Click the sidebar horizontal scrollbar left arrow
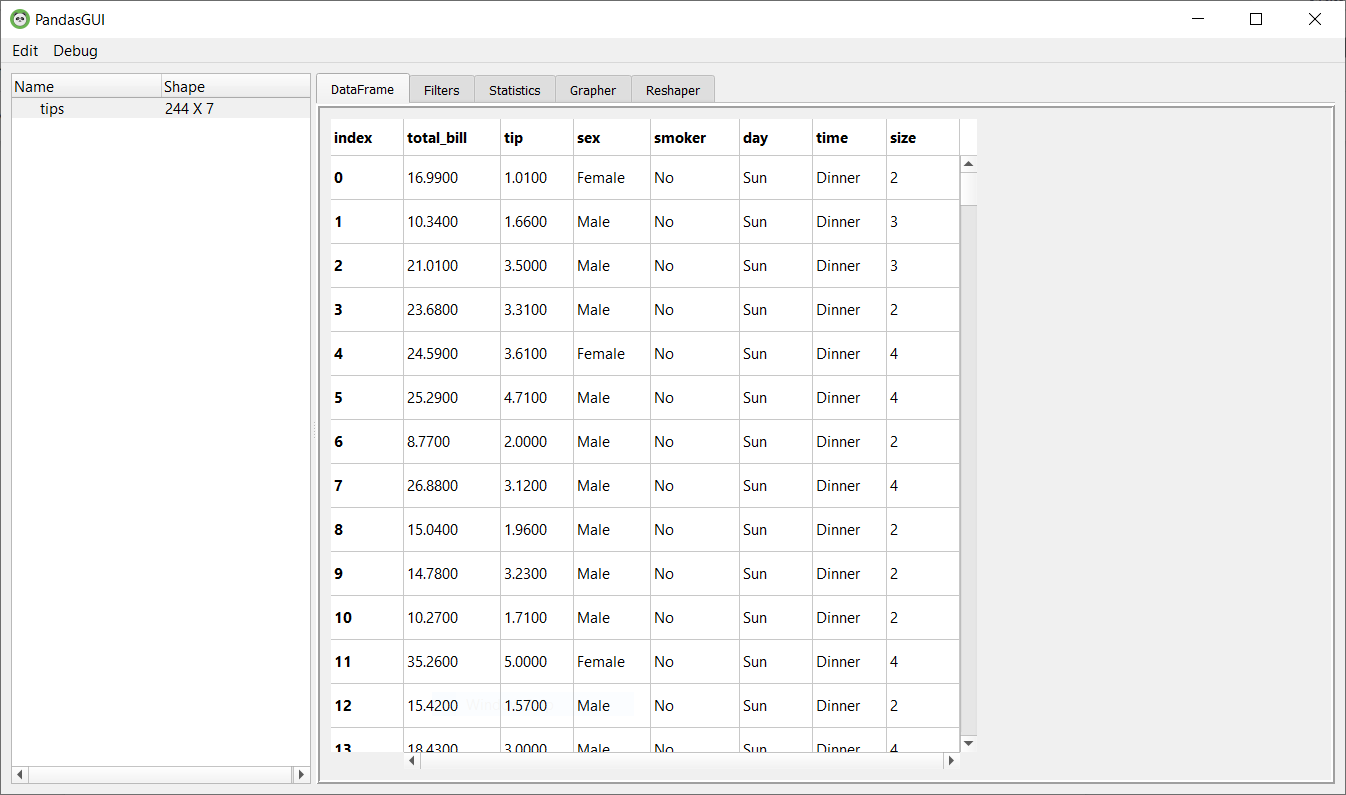Screen dimensions: 1346x795 click(19, 774)
